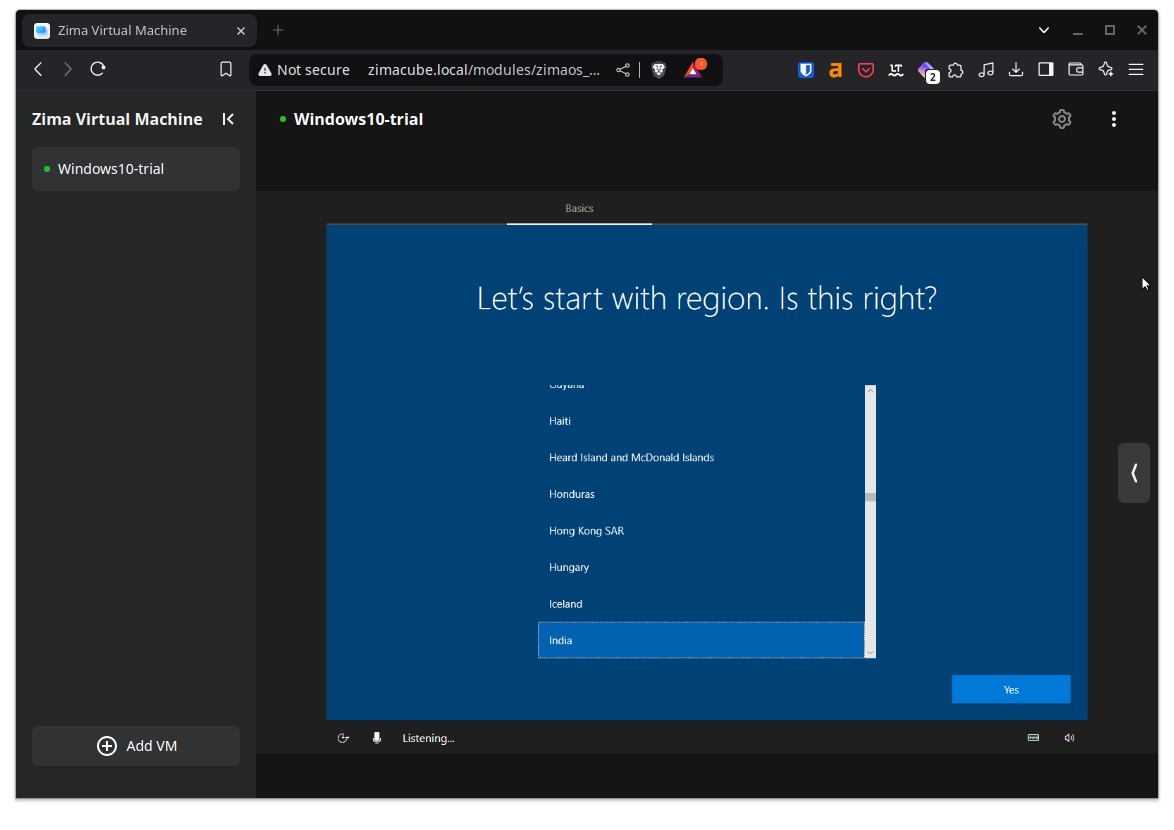Click the browser forward arrow
1174x830 pixels.
point(67,70)
